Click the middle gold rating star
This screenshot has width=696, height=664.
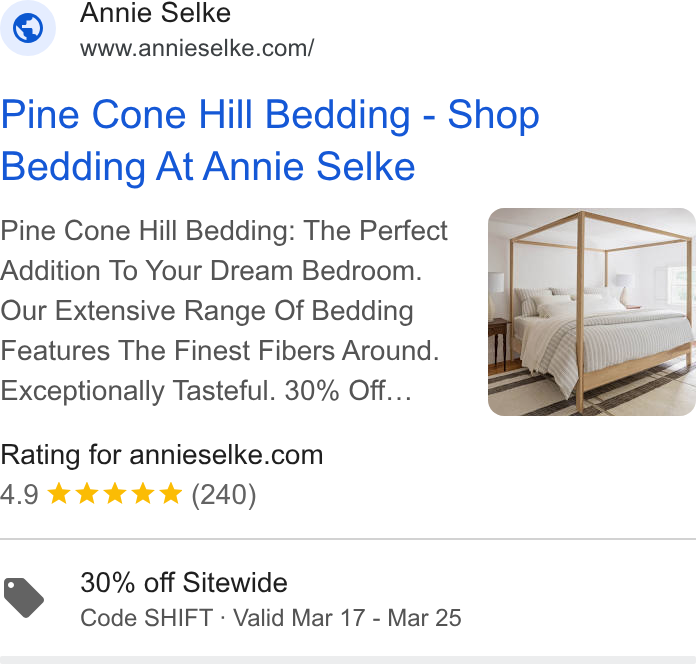click(x=115, y=494)
